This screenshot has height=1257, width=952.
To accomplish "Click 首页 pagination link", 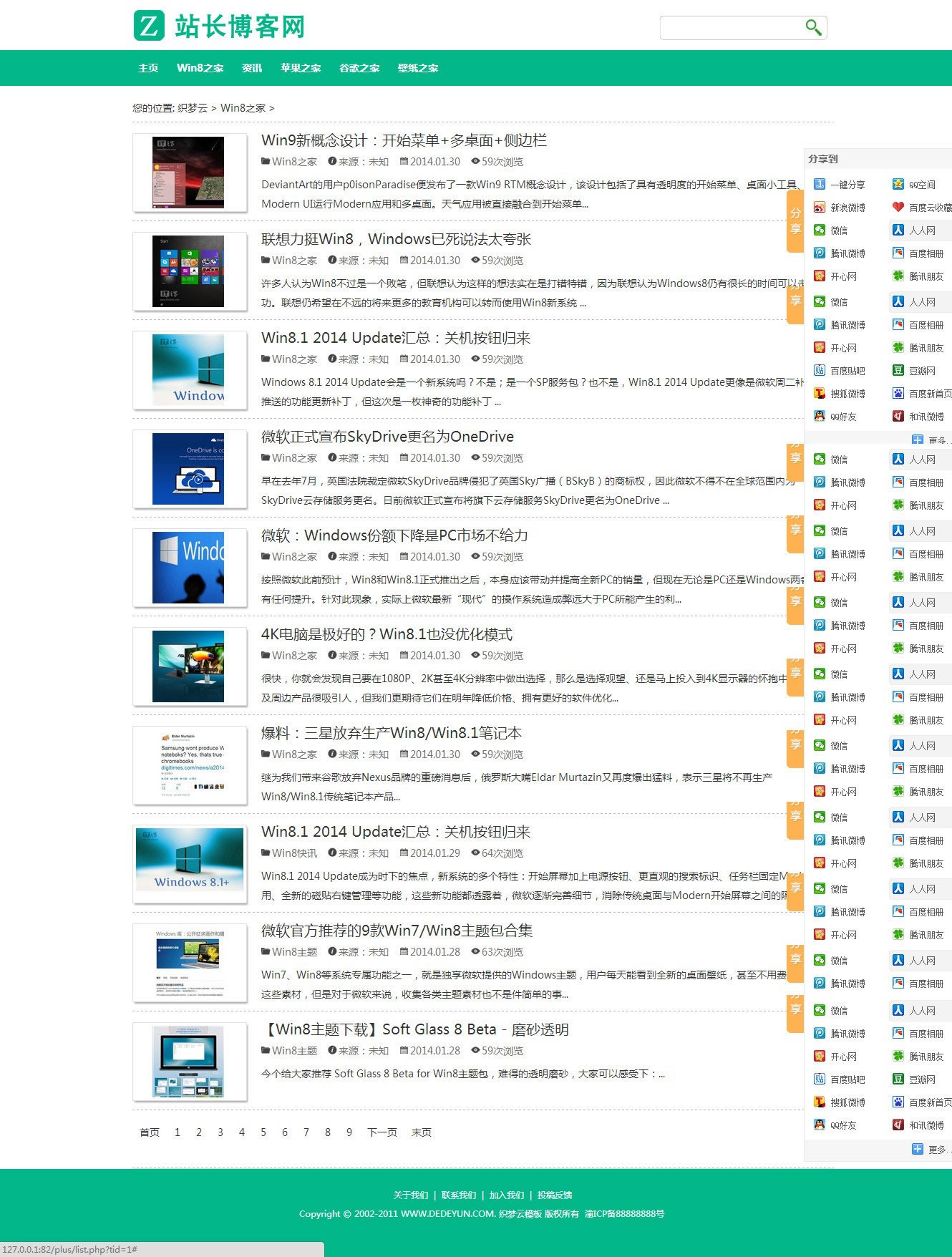I will [x=150, y=1132].
